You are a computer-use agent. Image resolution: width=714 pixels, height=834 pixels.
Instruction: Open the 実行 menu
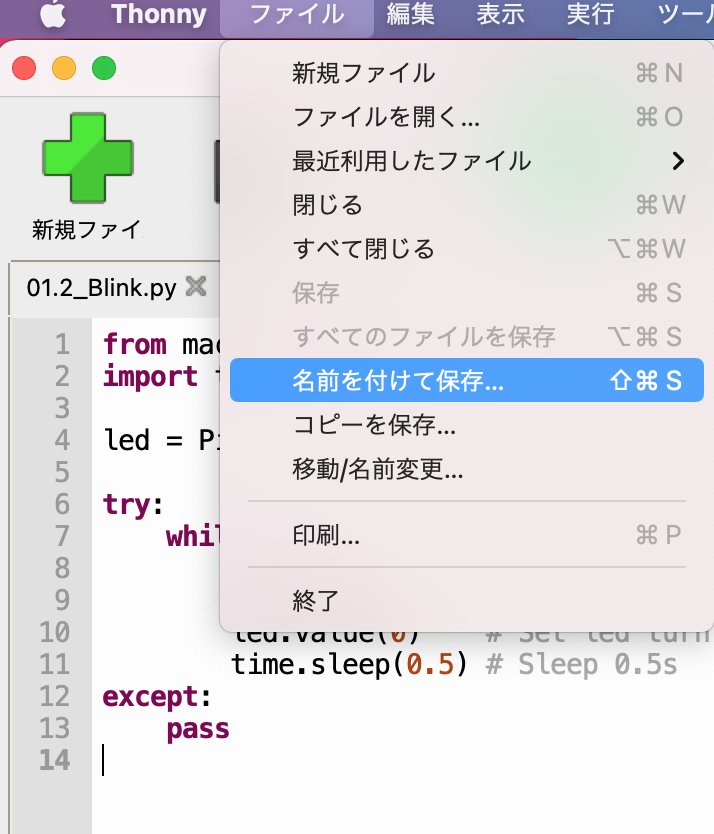[590, 14]
